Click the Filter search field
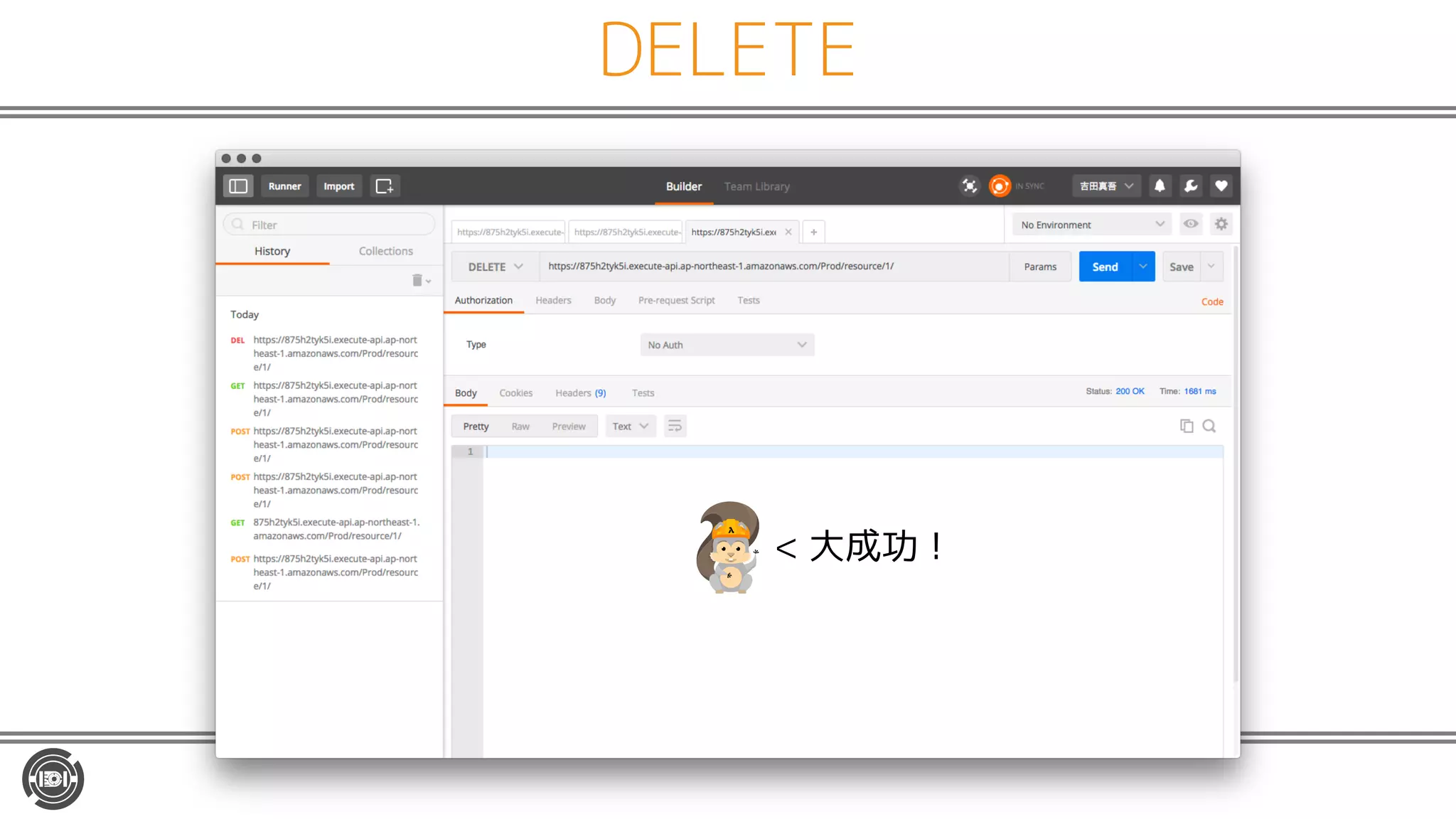This screenshot has height=819, width=1456. pos(329,225)
